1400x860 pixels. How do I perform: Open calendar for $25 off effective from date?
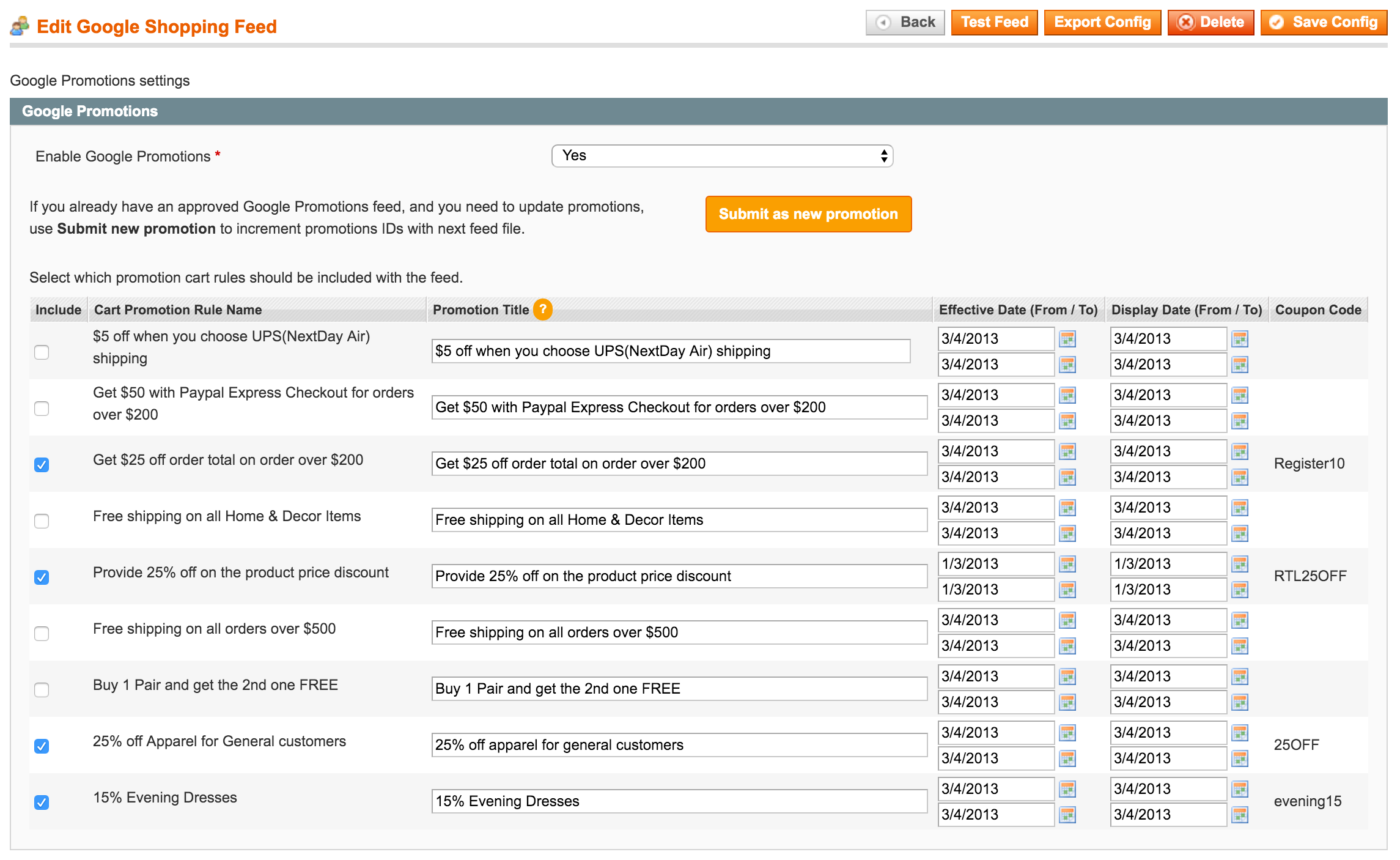(x=1067, y=451)
